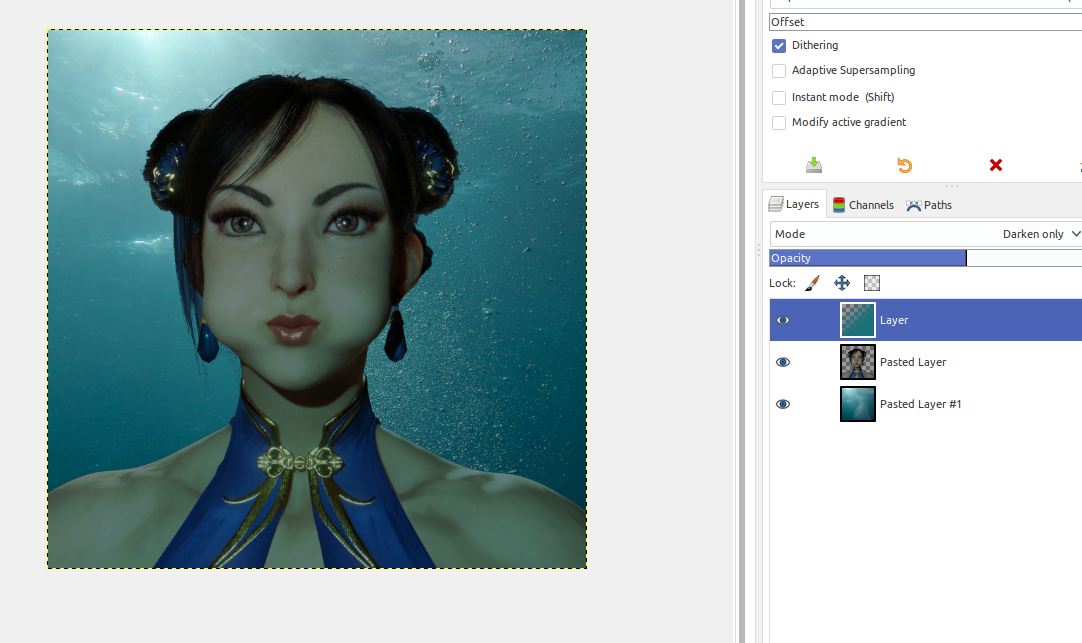Select the Pasted Layer #1 thumbnail
Viewport: 1082px width, 643px height.
[858, 404]
